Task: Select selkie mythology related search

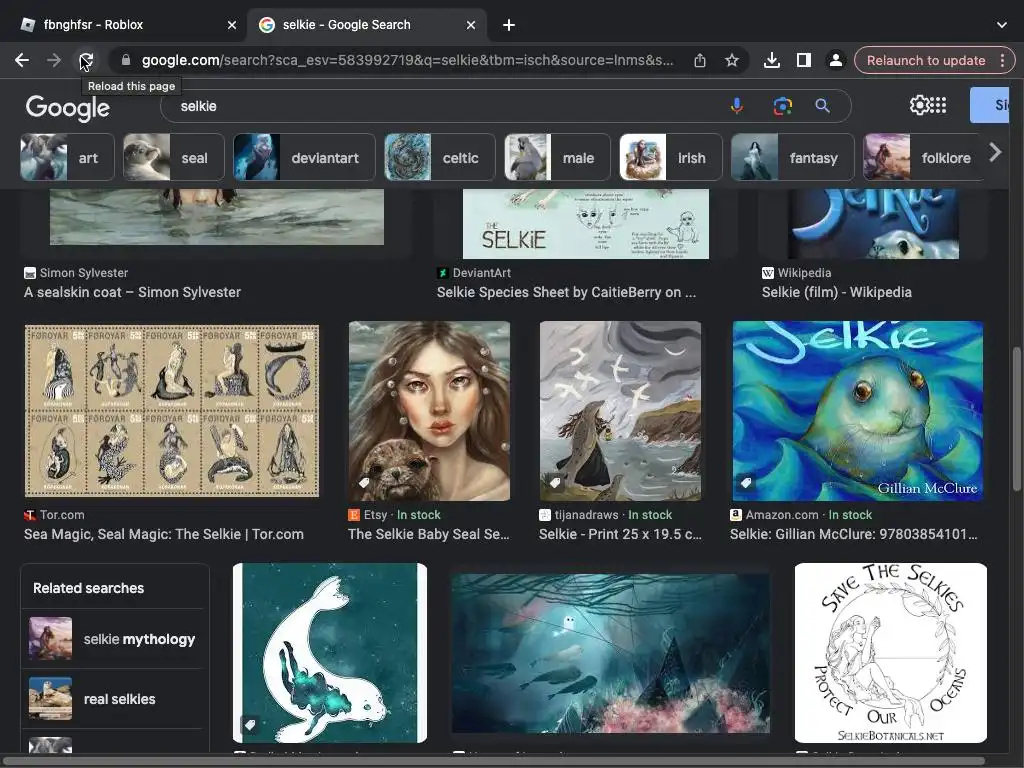Action: point(114,639)
